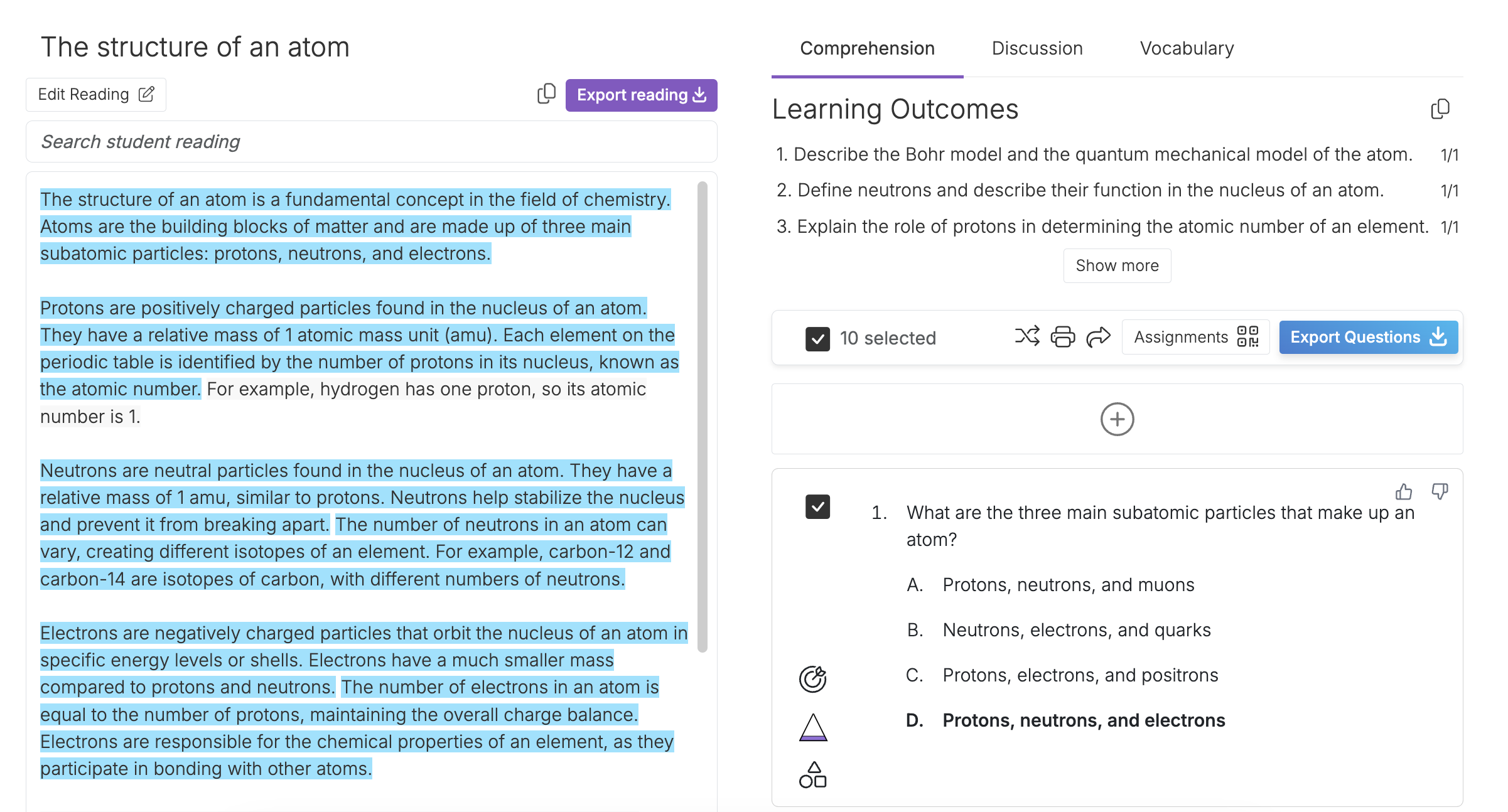Copy the Learning Outcomes list
This screenshot has height=812, width=1508.
tap(1440, 109)
